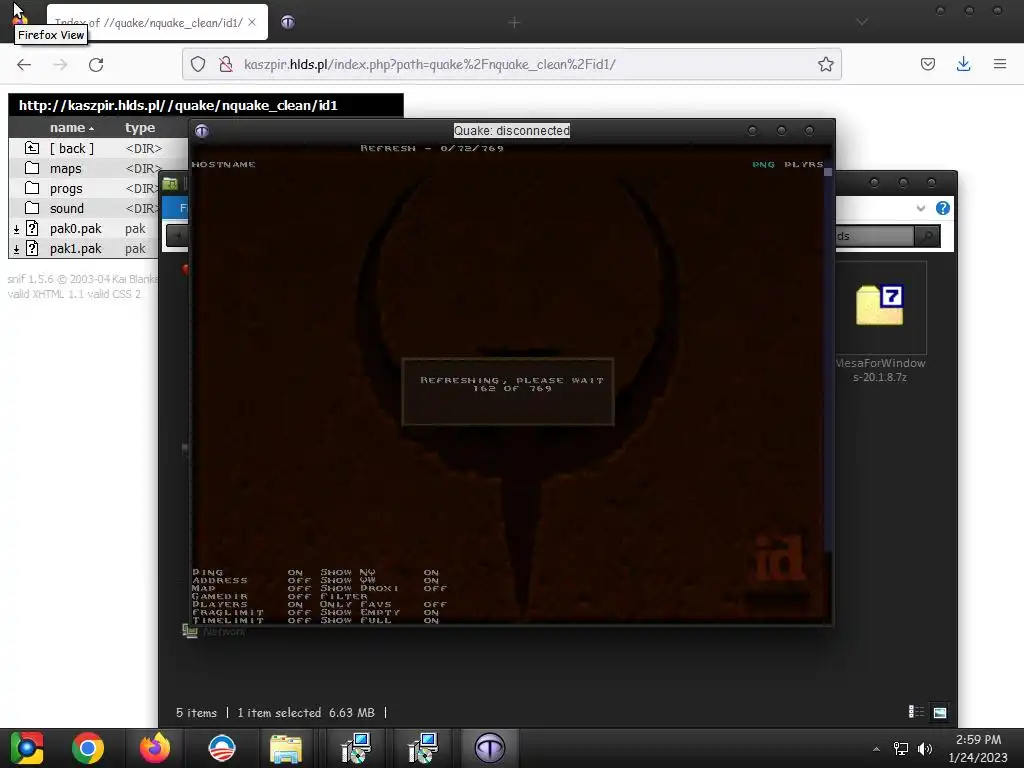The height and width of the screenshot is (768, 1024).
Task: Switch explorer to details view icon
Action: (x=916, y=712)
